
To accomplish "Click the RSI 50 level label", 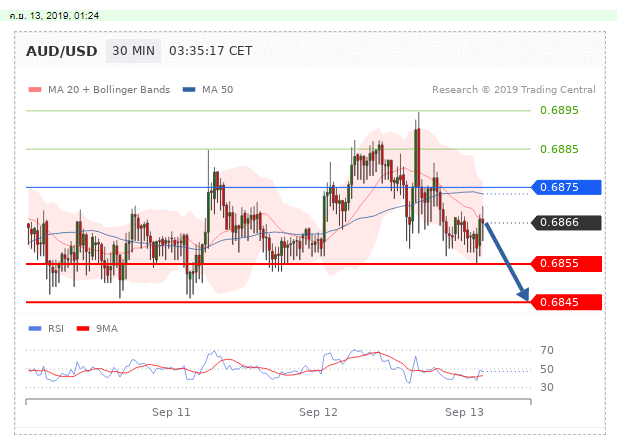I will pos(547,369).
